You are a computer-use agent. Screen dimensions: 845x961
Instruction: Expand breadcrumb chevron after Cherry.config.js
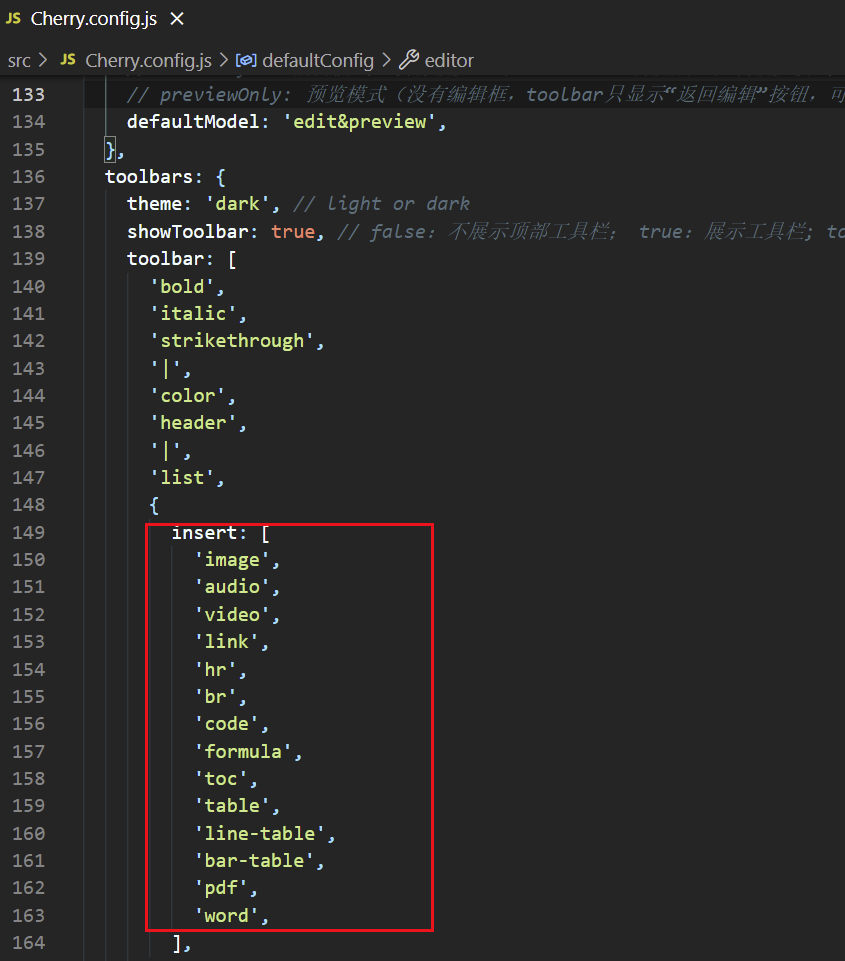[x=224, y=60]
